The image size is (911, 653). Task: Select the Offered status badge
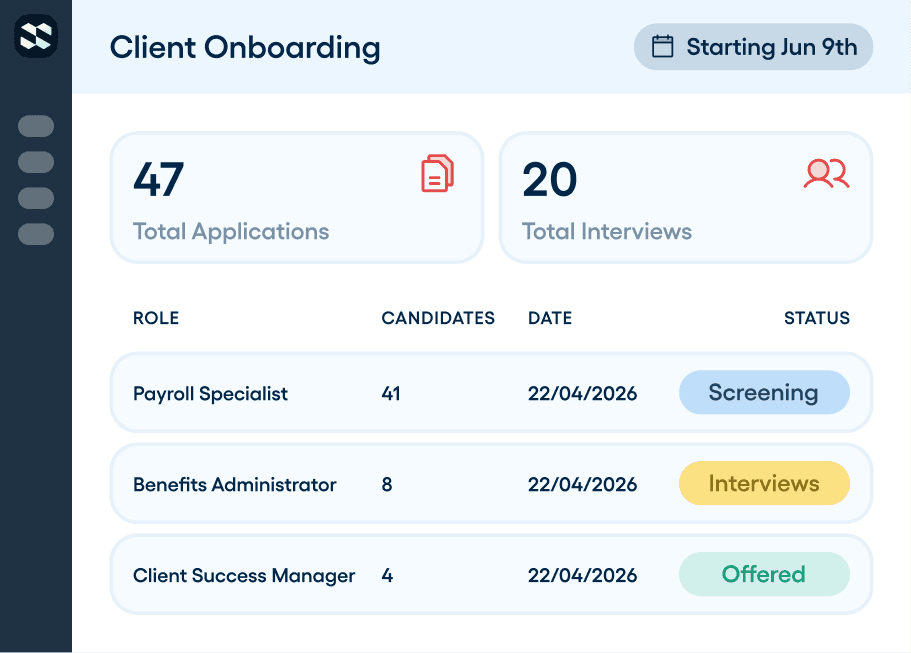[x=764, y=574]
